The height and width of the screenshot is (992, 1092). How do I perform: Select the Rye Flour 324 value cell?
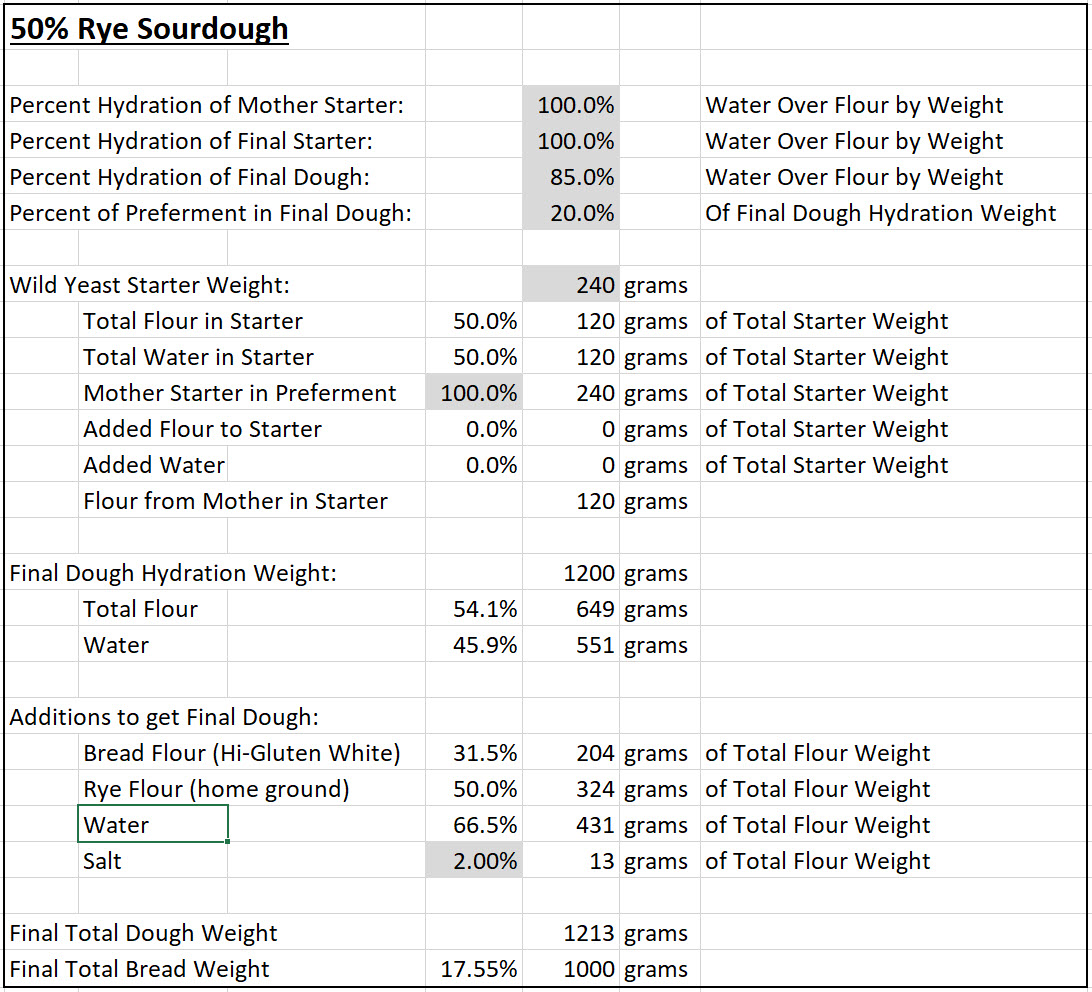pyautogui.click(x=571, y=789)
